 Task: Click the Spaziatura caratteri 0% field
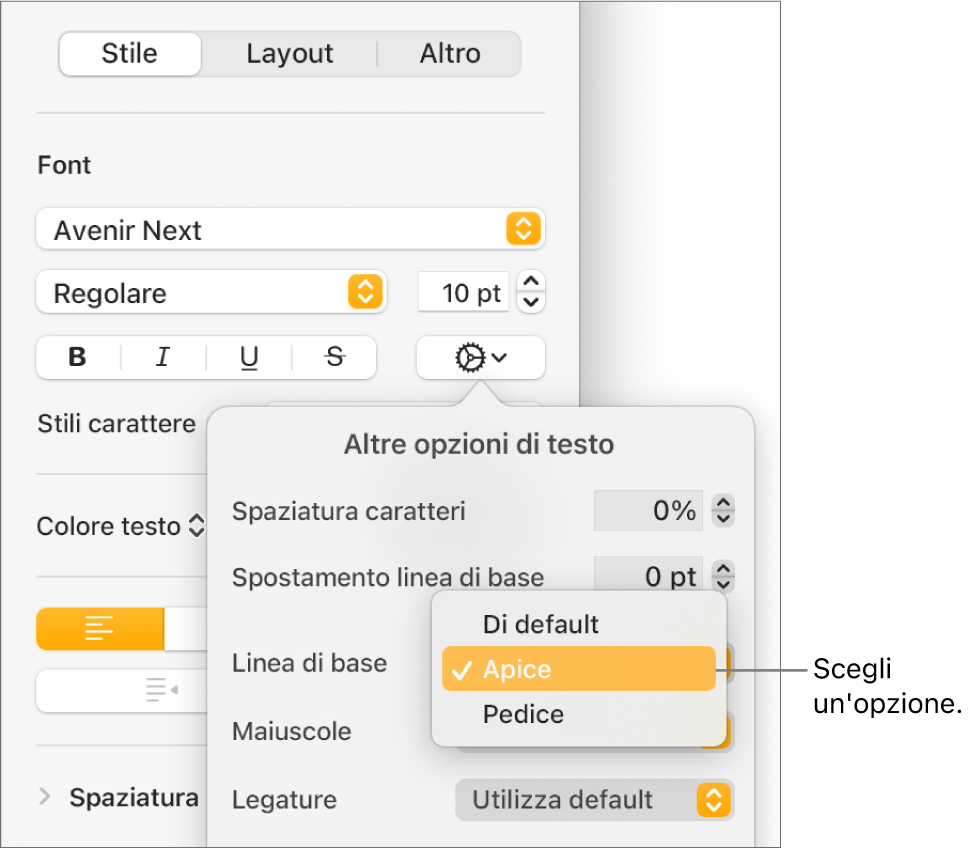pyautogui.click(x=648, y=511)
